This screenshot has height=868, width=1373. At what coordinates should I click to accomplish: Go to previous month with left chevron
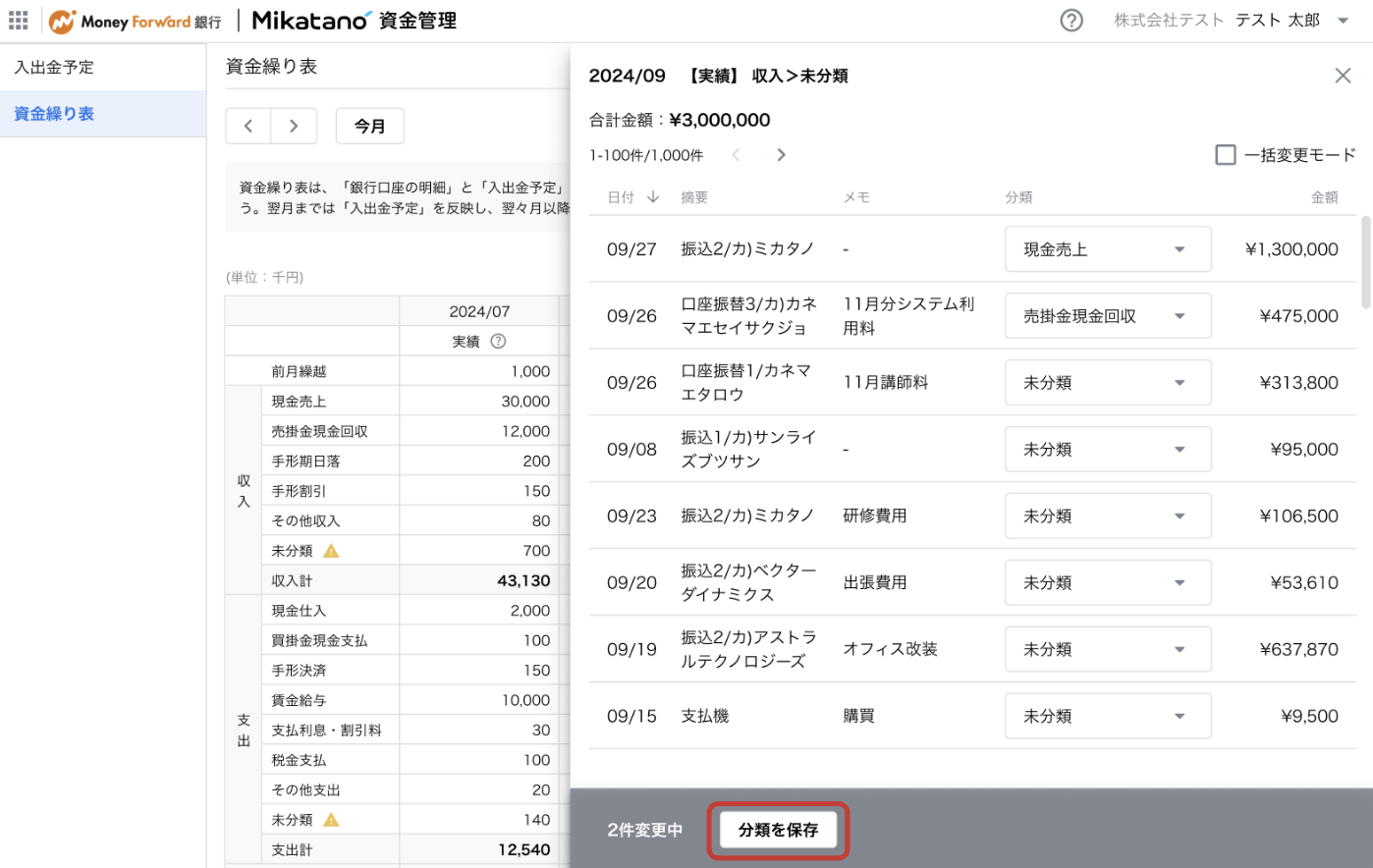pos(248,126)
